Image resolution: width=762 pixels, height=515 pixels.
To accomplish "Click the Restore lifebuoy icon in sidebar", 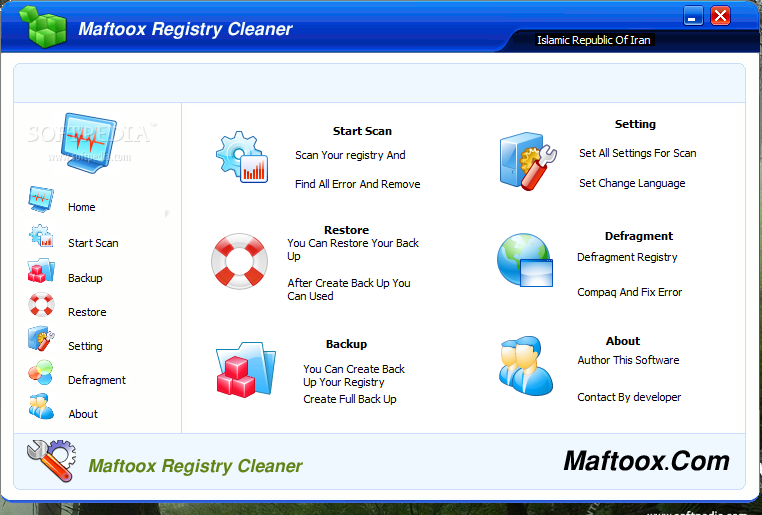I will point(41,305).
